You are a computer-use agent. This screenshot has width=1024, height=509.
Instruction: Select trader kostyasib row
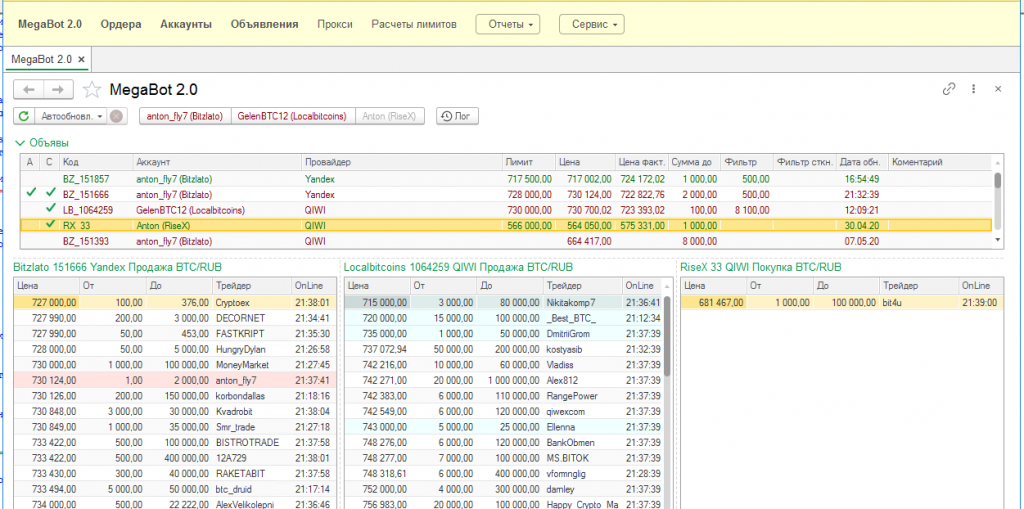click(504, 349)
